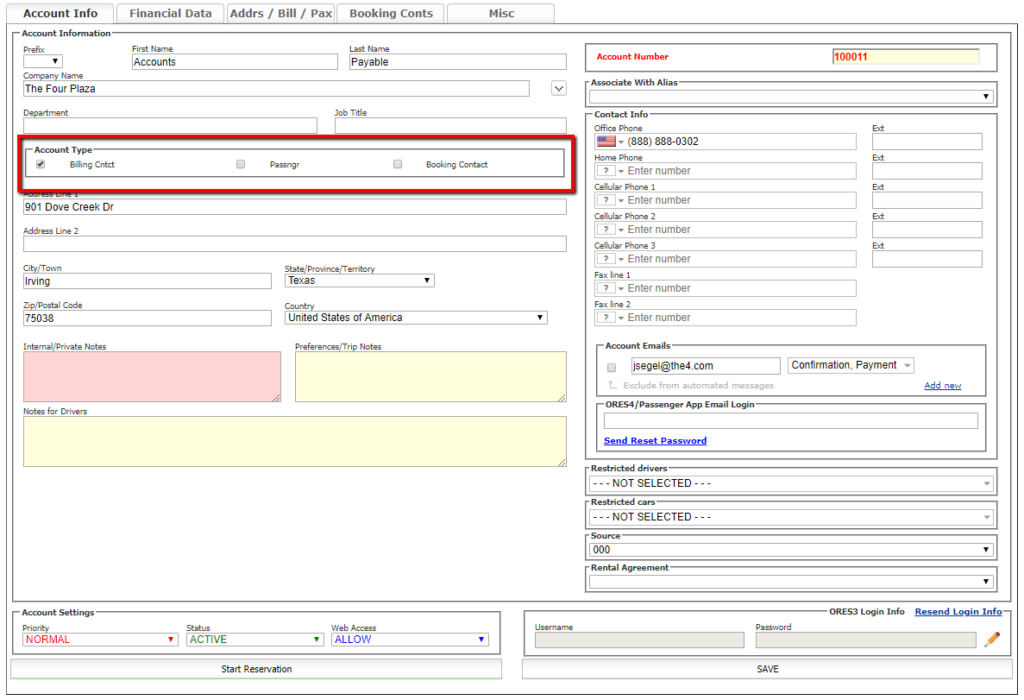Open the Priority NORMAL dropdown
Screen dimensions: 1024x700
click(101, 640)
